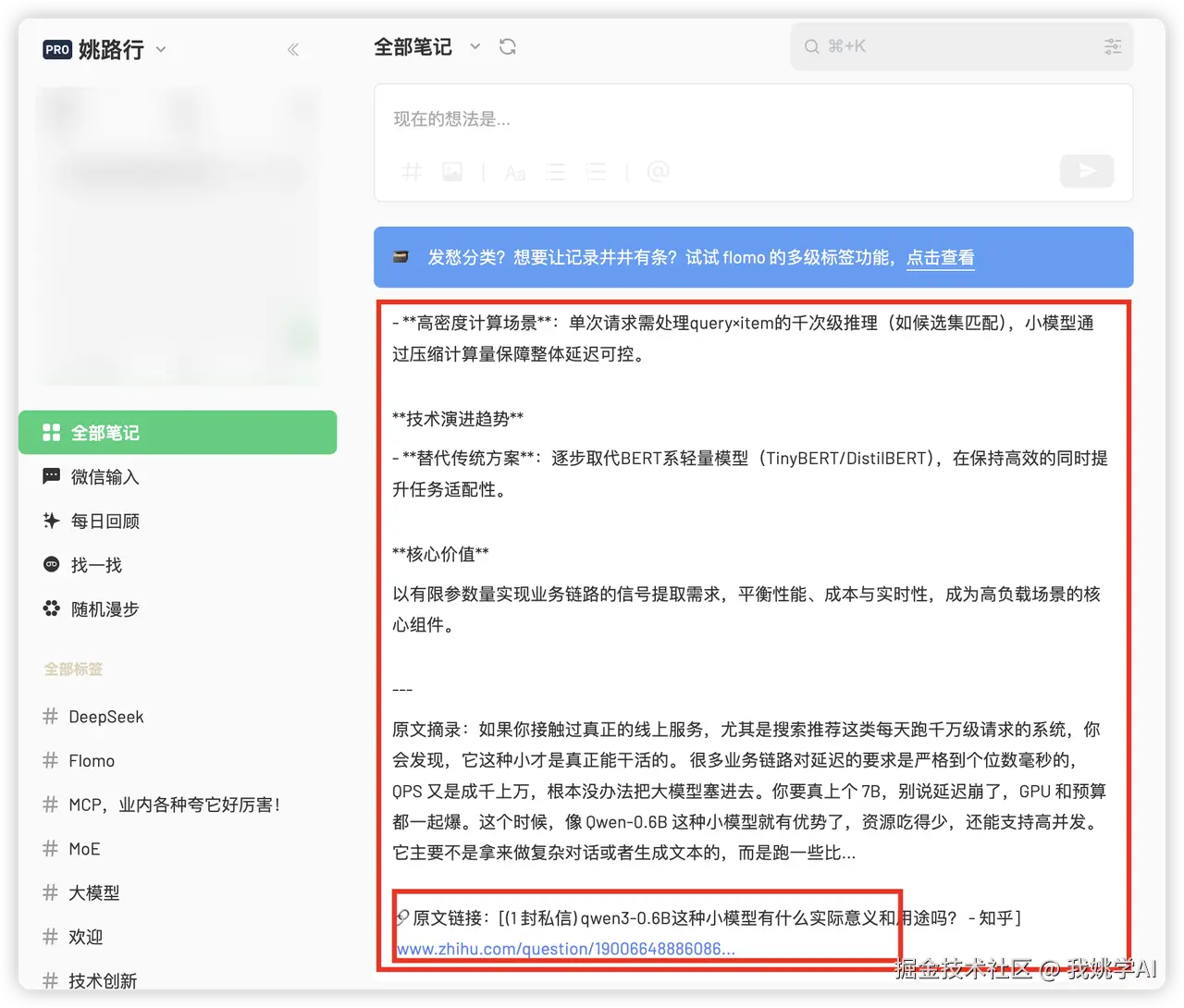Click the hash icon beside 大模型

[50, 893]
